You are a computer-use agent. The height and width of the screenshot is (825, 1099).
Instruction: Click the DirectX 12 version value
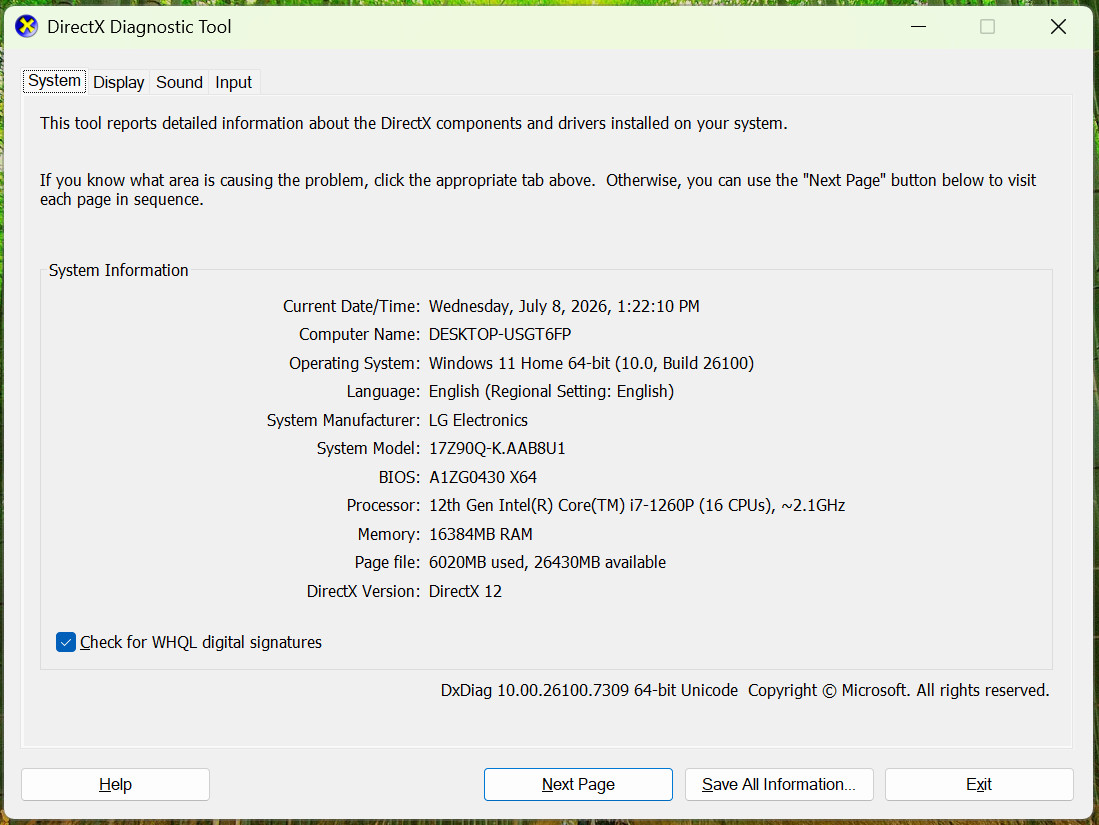click(465, 591)
